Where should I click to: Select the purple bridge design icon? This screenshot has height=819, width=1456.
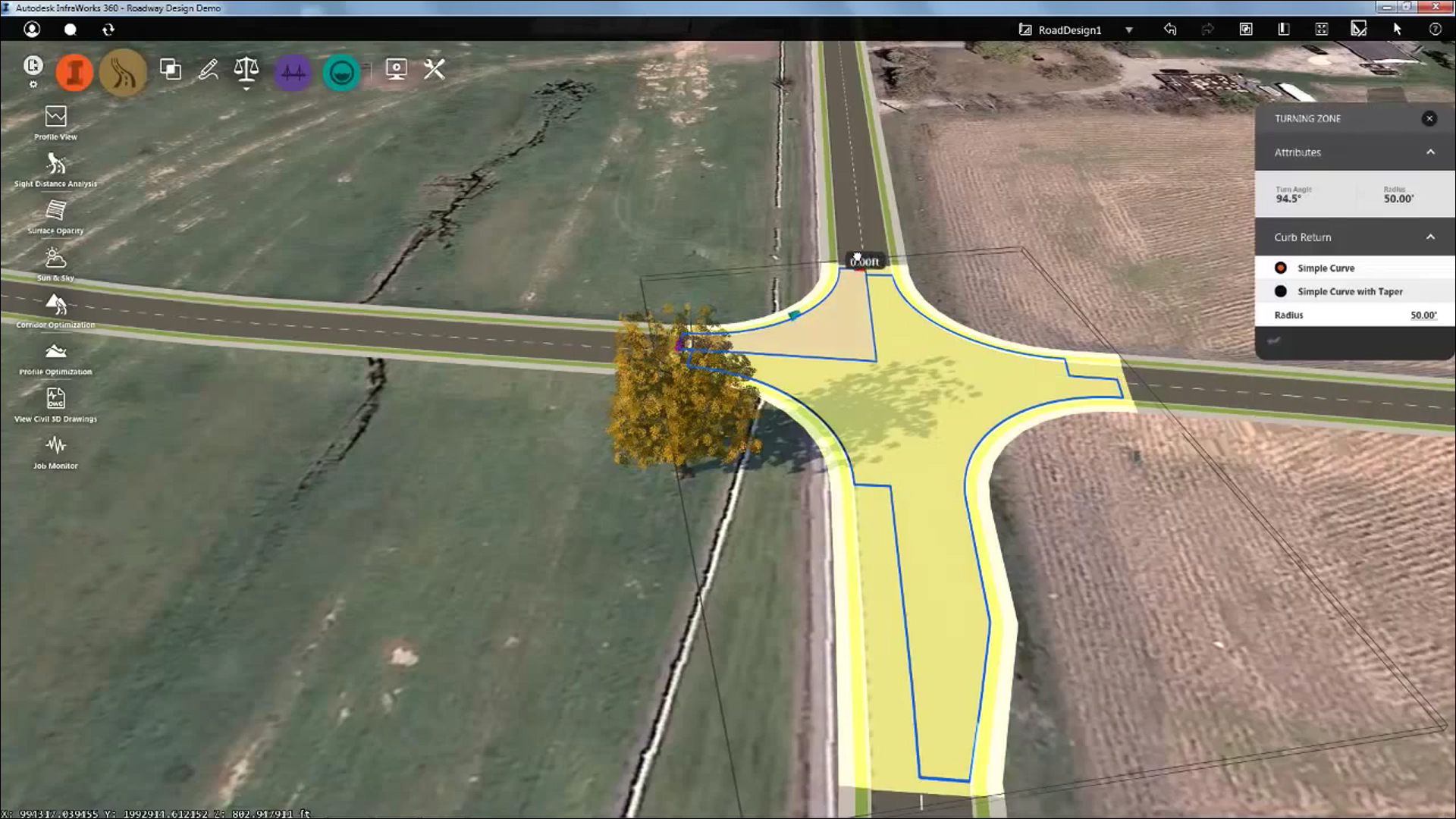tap(293, 73)
